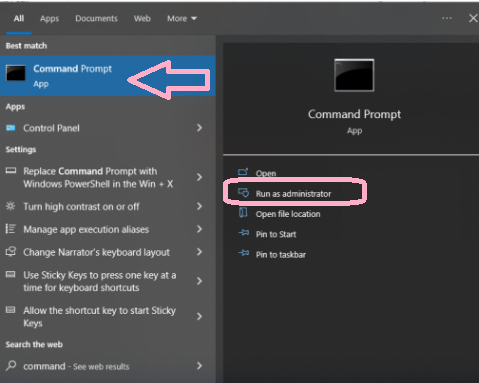The height and width of the screenshot is (383, 479).
Task: Click the Pin to taskbar pin icon
Action: click(x=244, y=253)
